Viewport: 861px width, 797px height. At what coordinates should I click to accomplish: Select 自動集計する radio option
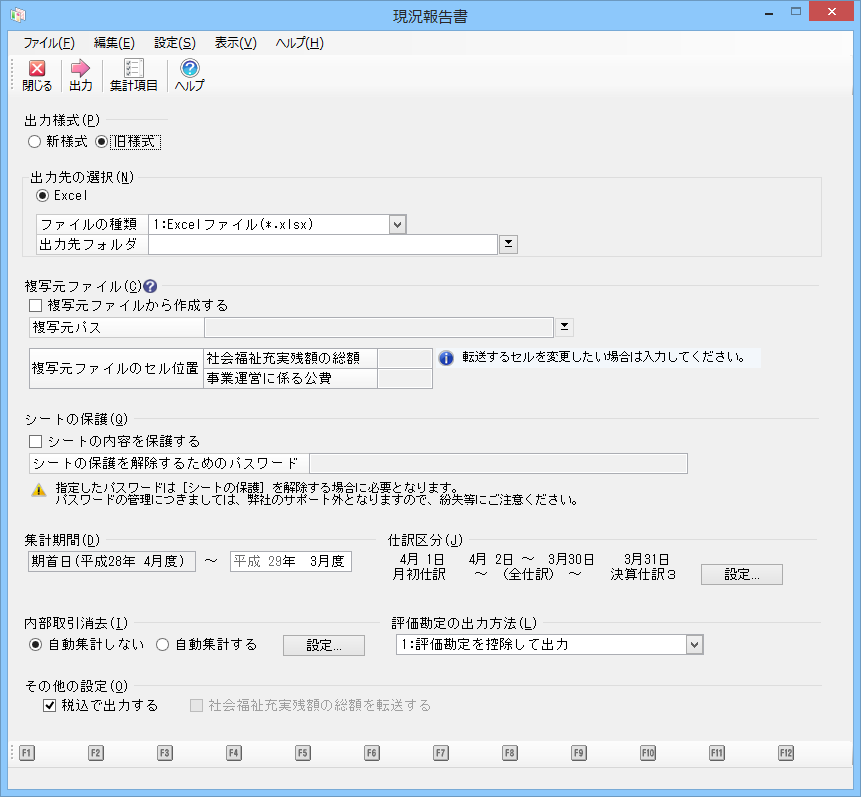point(162,644)
